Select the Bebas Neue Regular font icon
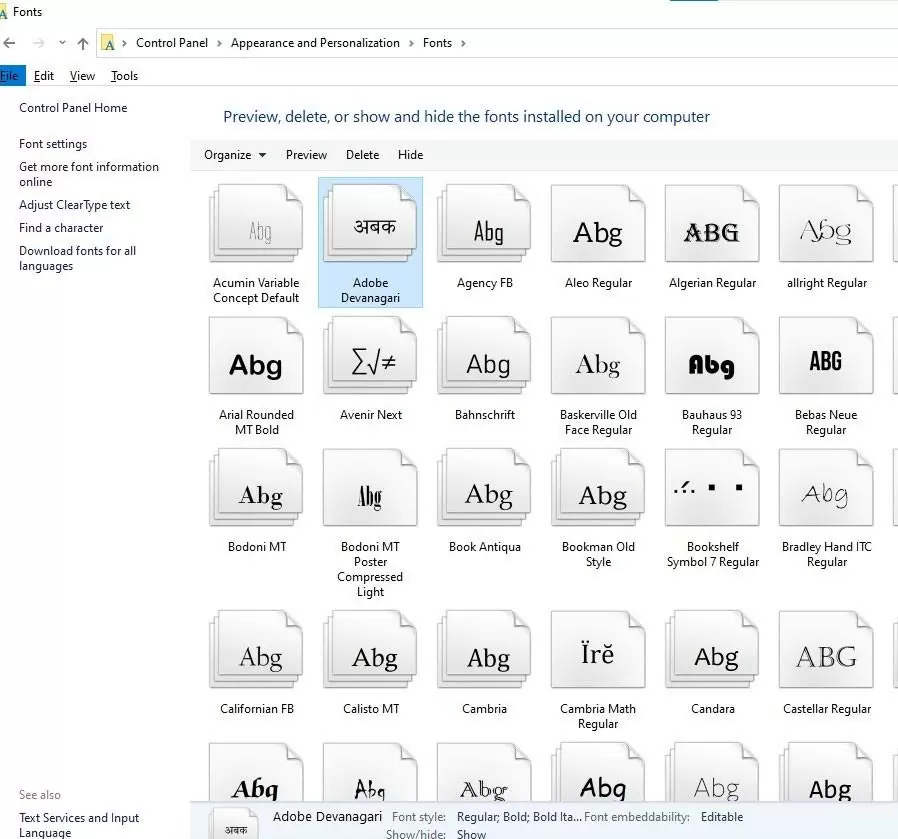 [x=826, y=356]
